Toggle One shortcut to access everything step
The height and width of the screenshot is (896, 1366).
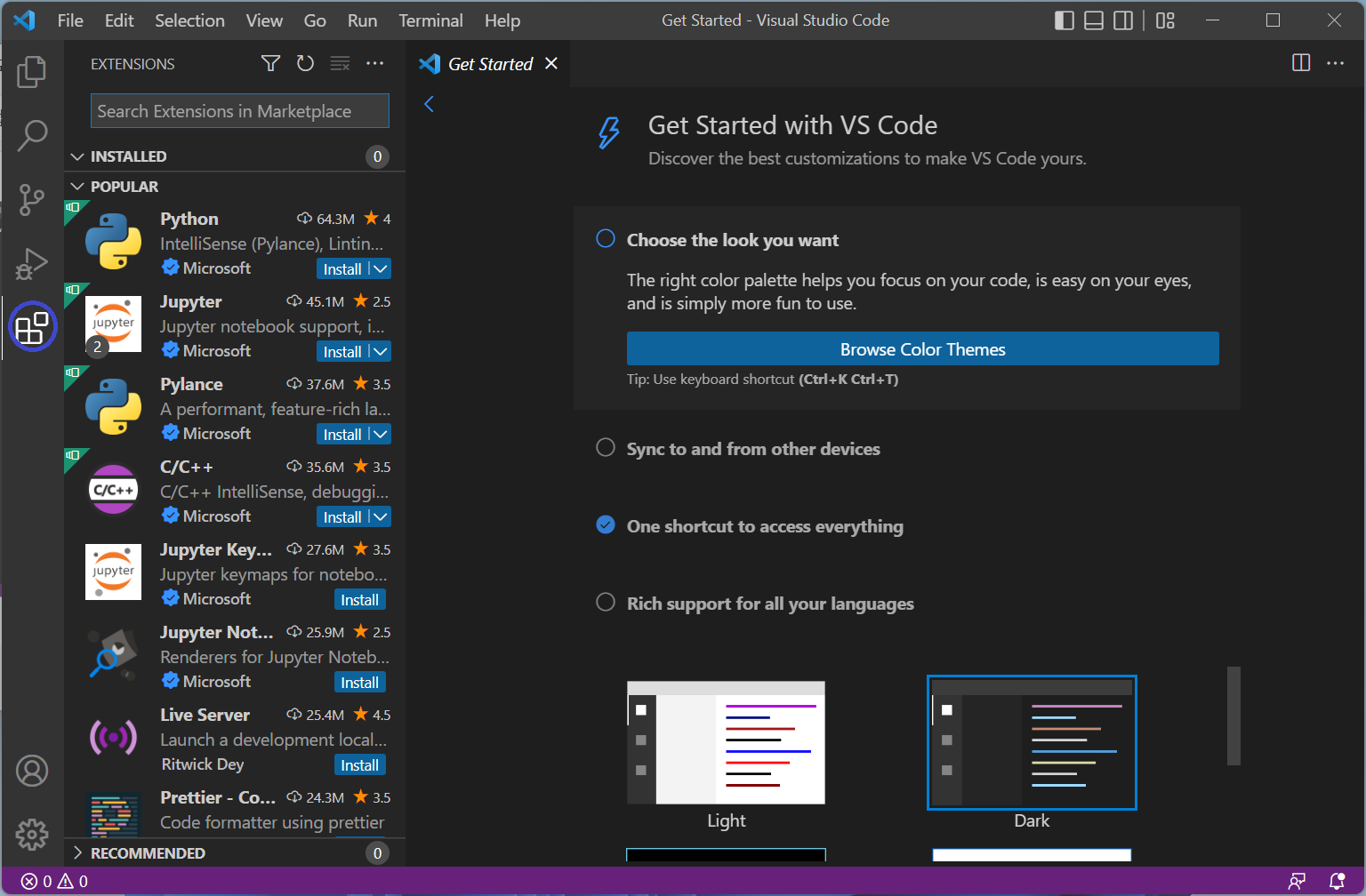606,525
